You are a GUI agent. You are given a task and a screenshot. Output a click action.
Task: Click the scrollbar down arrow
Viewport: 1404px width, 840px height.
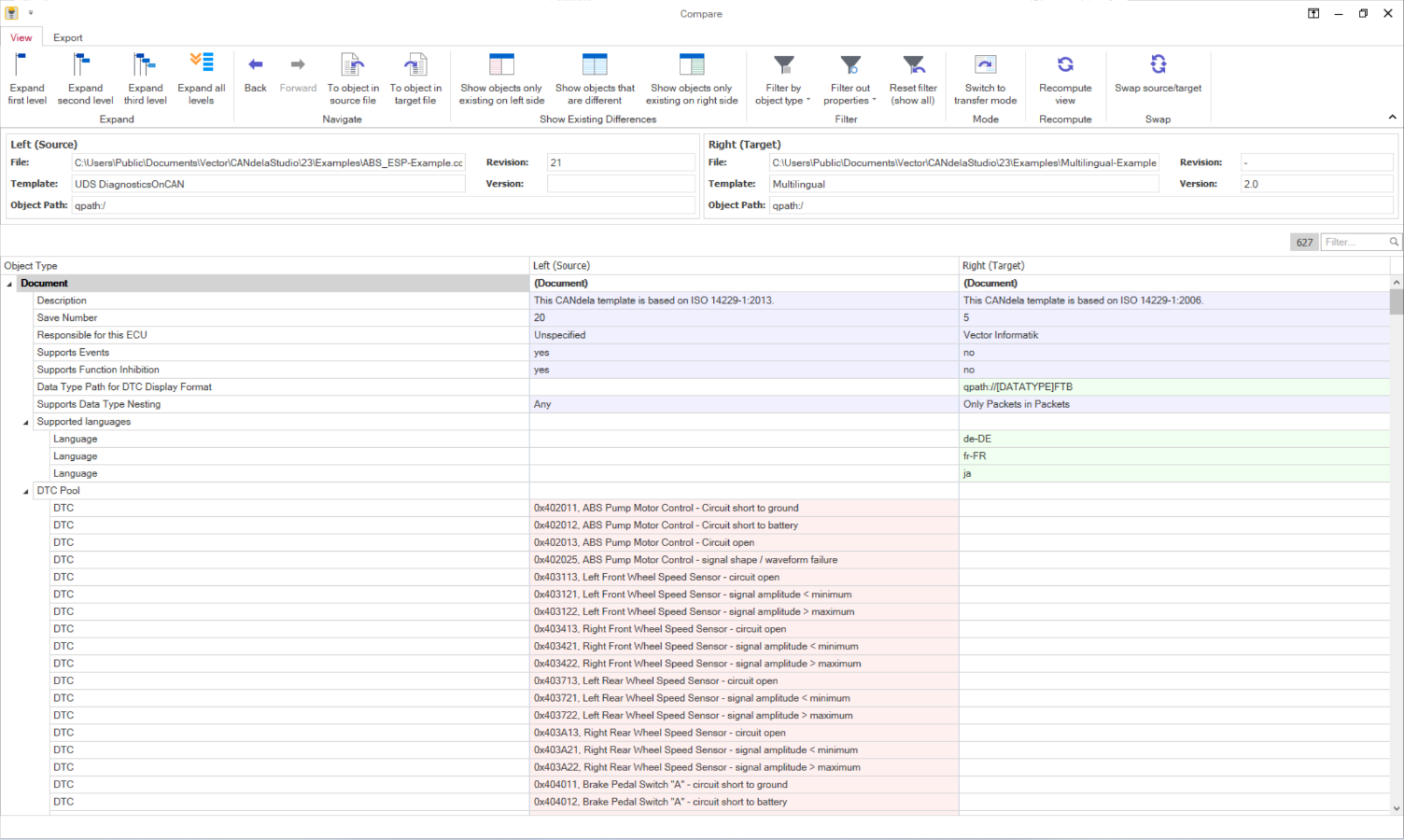[x=1397, y=809]
